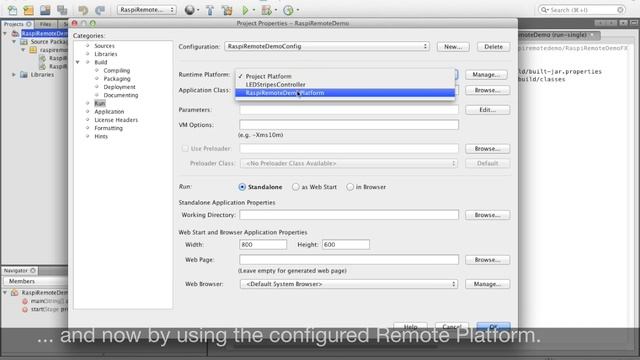This screenshot has width=640, height=360.
Task: Select the Compiling category
Action: [117, 70]
